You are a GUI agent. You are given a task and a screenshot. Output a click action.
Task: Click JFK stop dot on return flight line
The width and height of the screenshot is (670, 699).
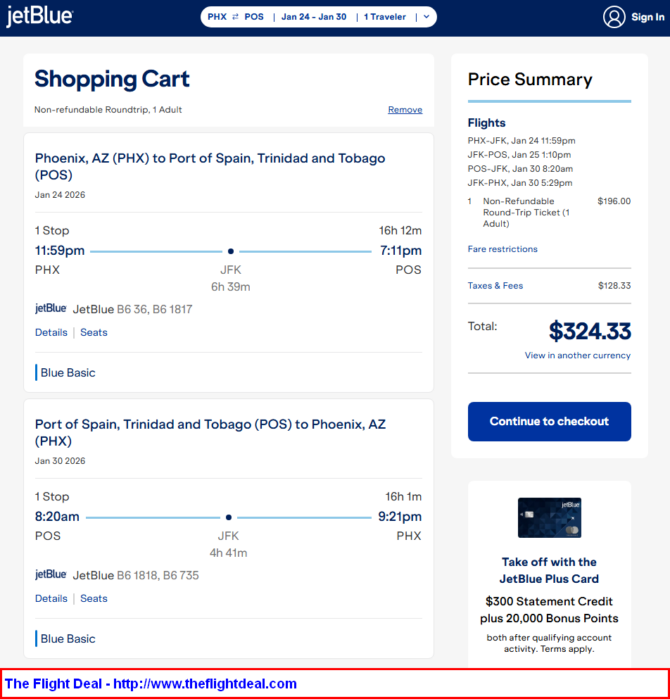coord(229,517)
